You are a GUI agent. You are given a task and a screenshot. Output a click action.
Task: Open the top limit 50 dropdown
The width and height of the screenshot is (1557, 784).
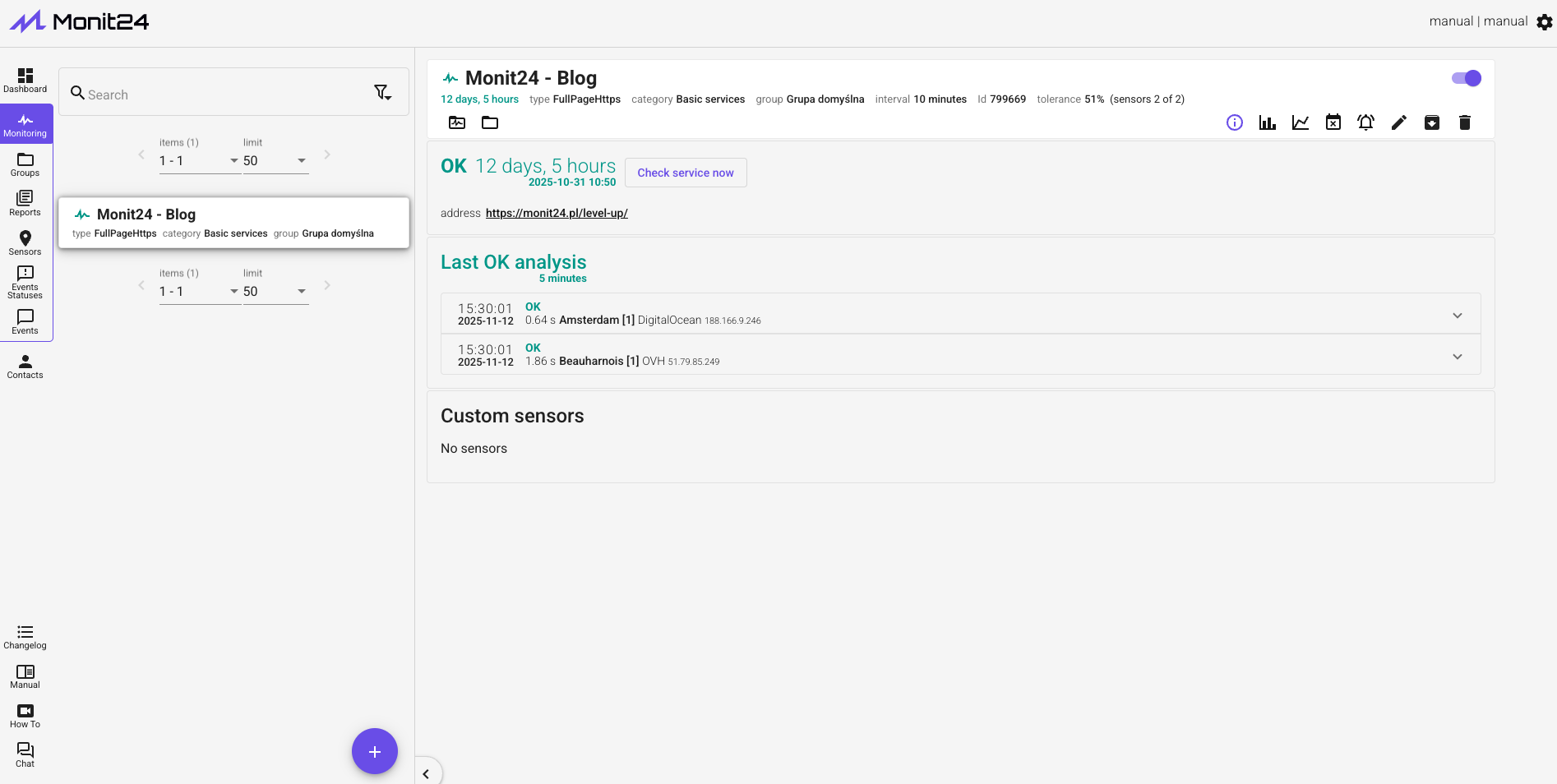point(275,161)
